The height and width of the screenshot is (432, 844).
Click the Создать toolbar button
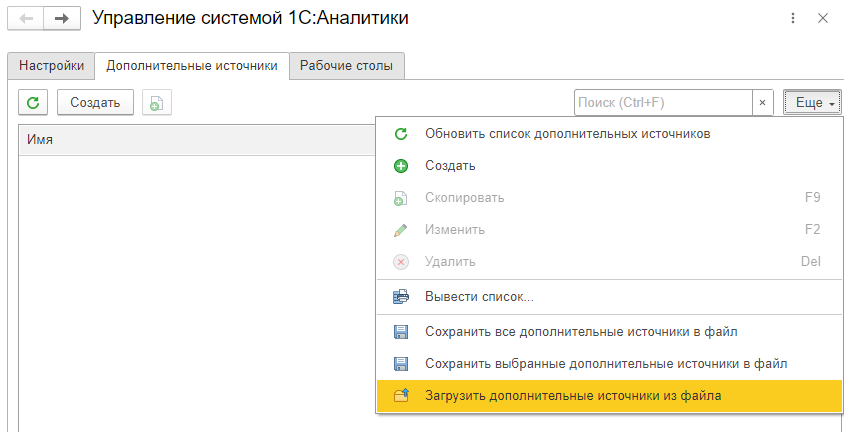click(x=95, y=102)
